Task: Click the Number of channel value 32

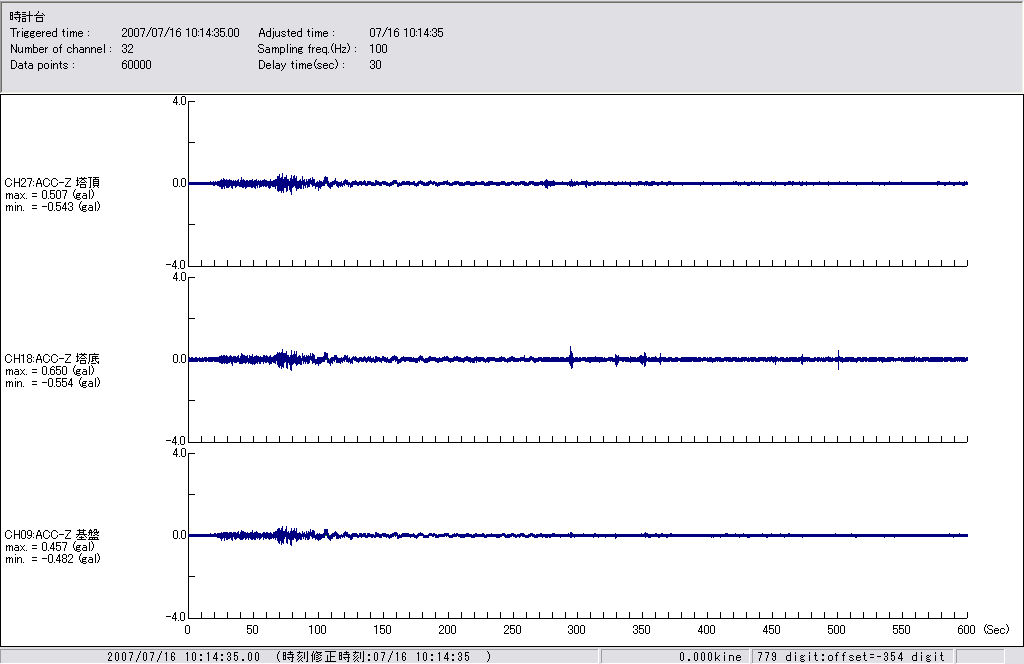Action: [127, 49]
